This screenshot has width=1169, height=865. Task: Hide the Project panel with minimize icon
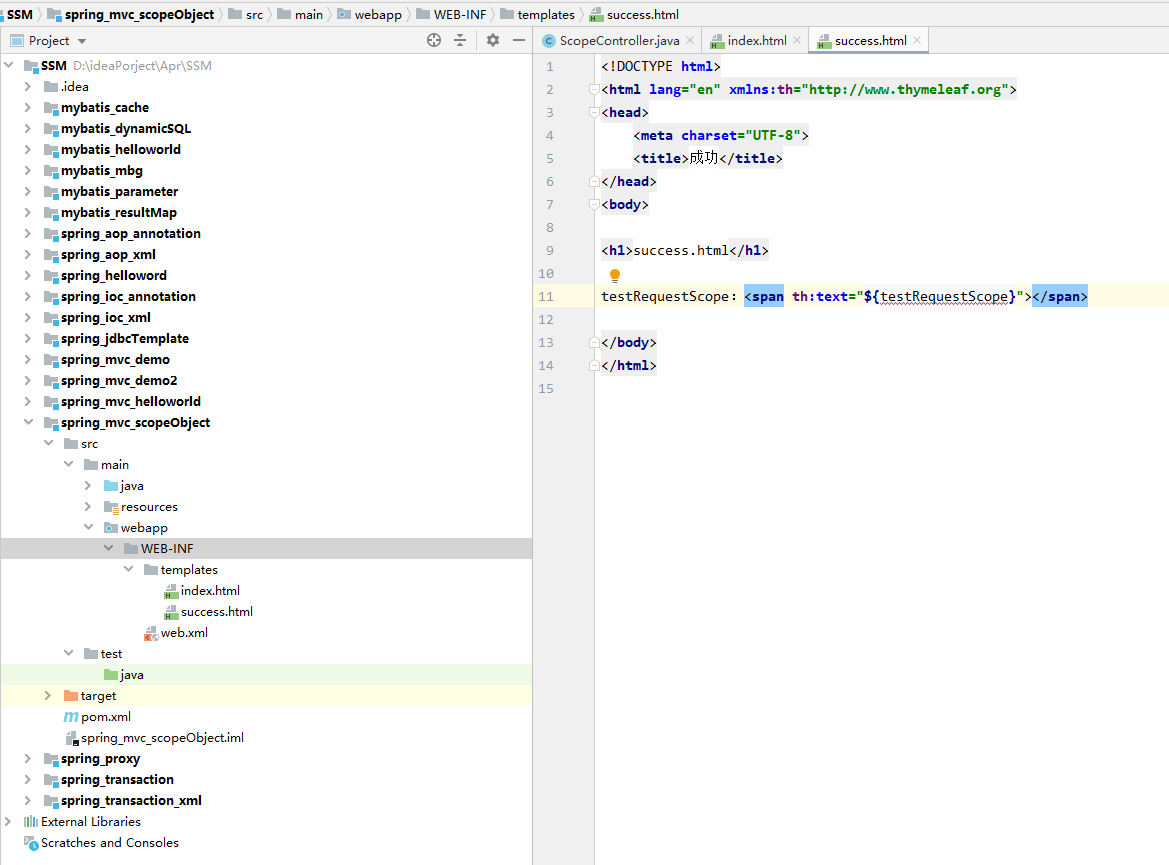point(519,40)
